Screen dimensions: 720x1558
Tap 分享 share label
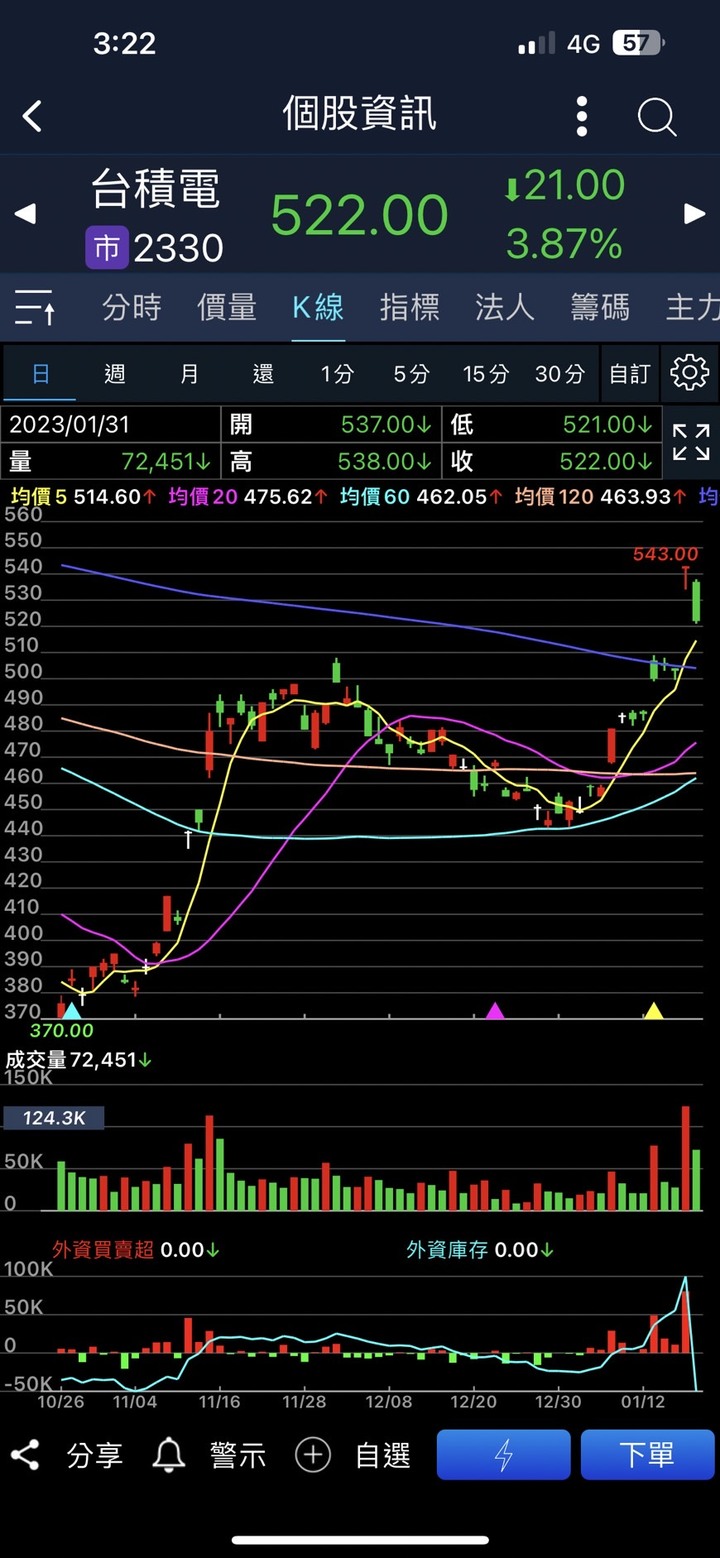(x=95, y=1455)
